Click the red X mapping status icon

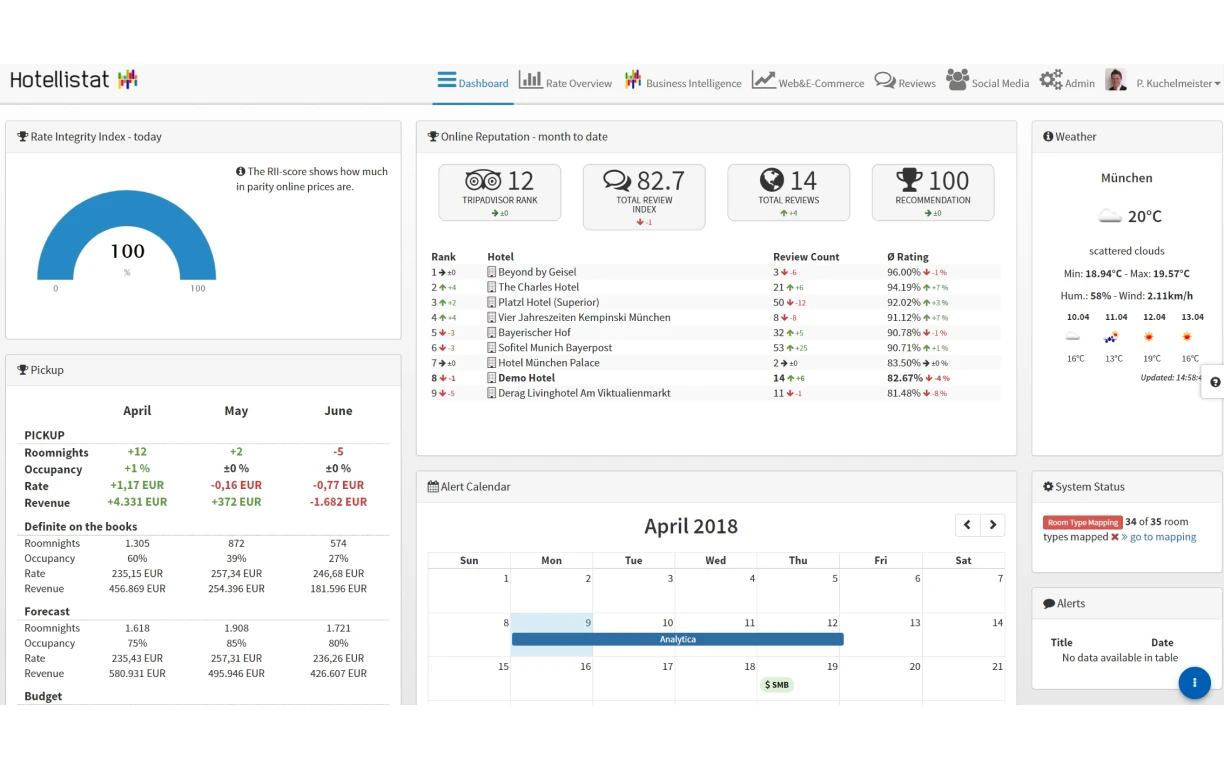coord(1115,537)
